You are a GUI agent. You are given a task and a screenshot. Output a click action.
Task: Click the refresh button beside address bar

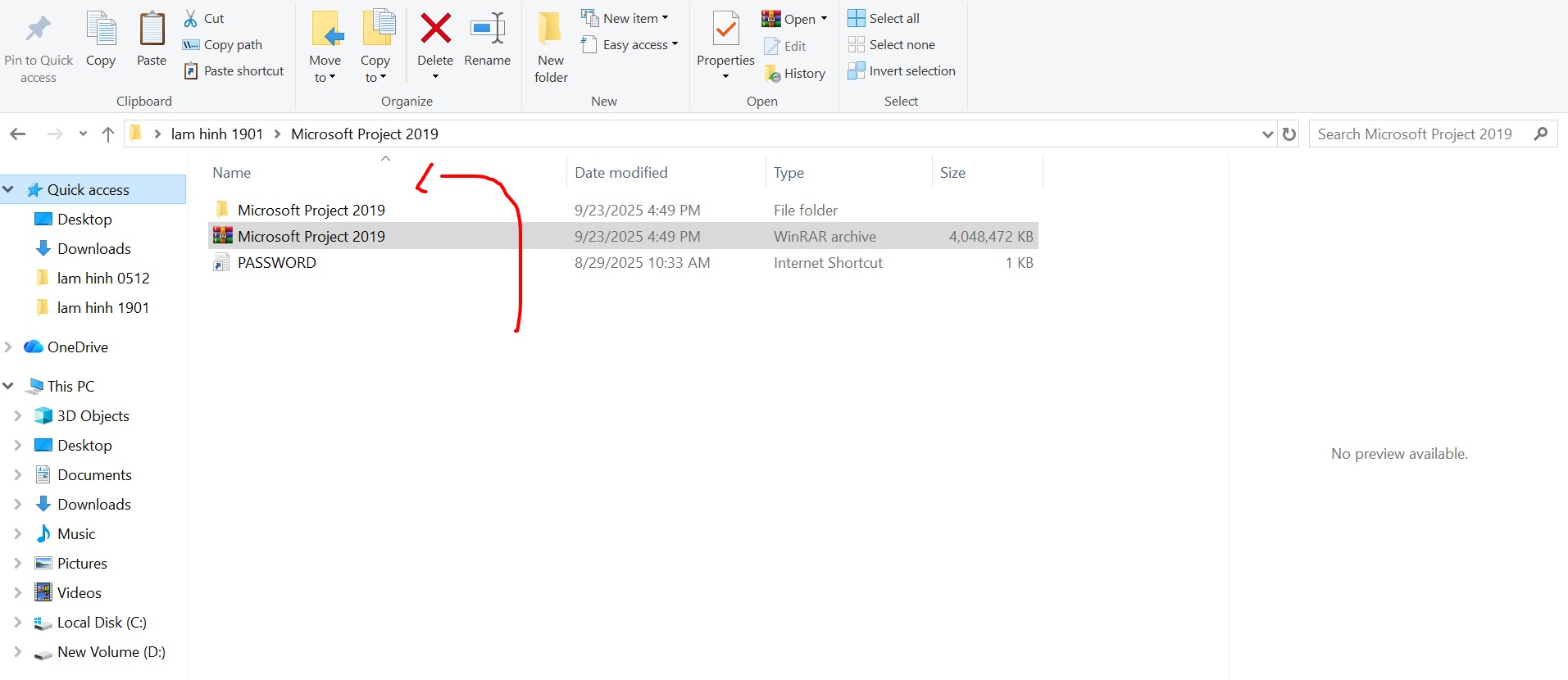coord(1289,134)
